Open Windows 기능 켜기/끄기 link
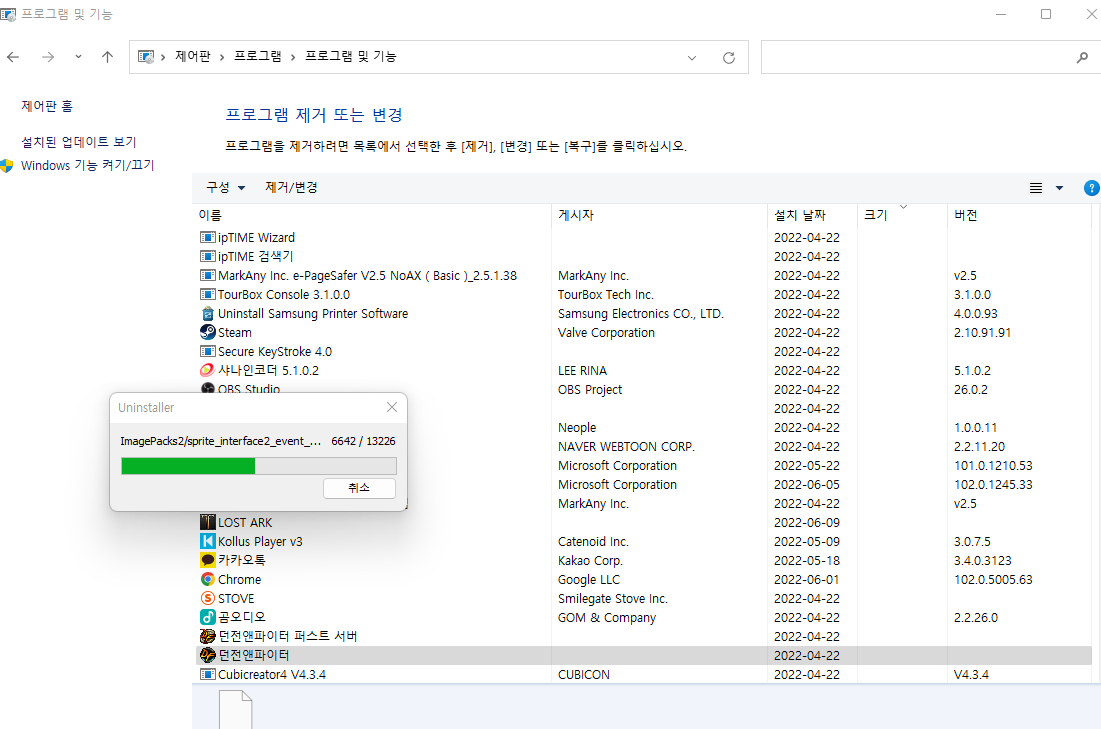This screenshot has height=729, width=1101. click(88, 166)
